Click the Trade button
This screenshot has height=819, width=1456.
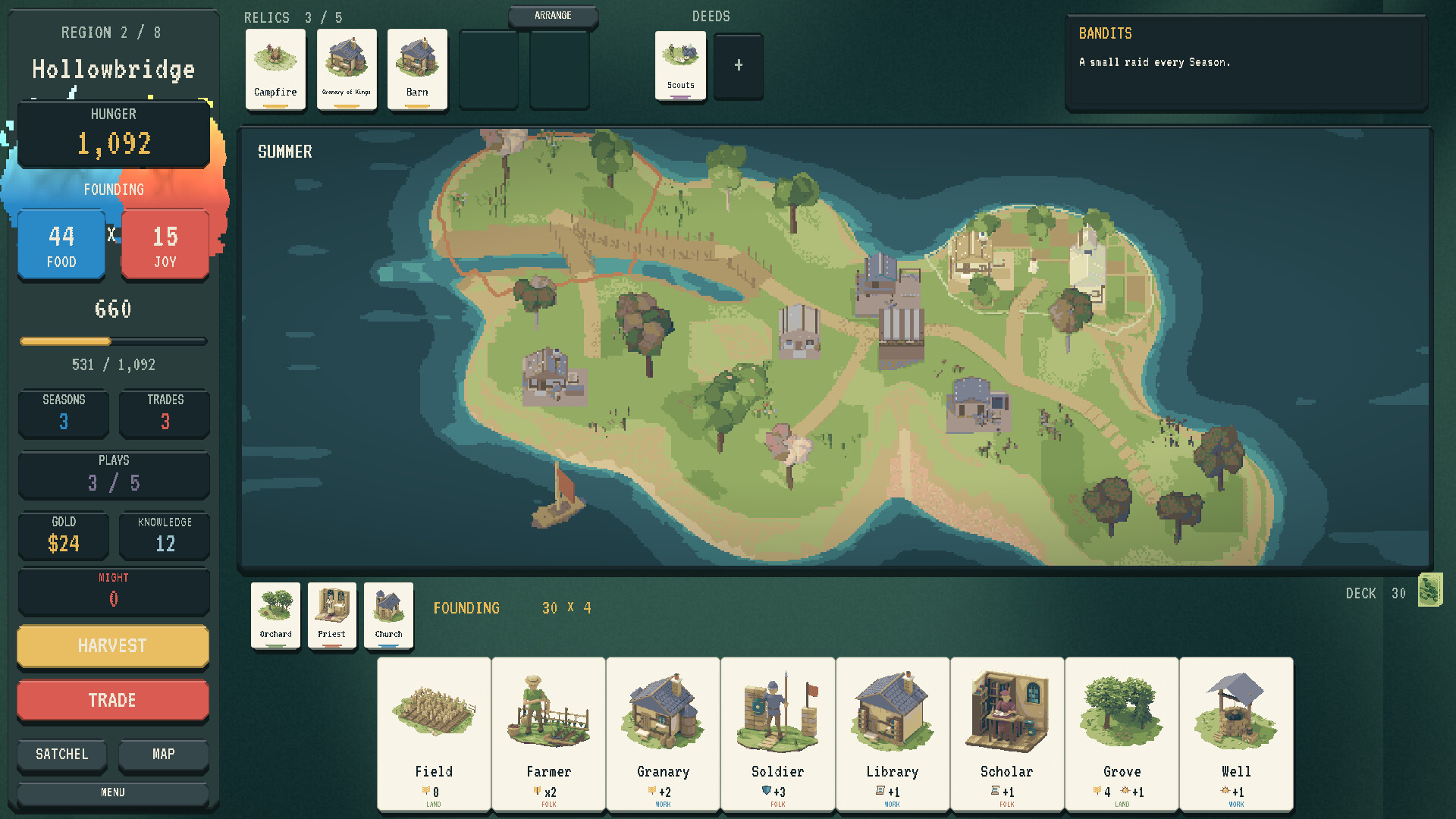pos(113,700)
